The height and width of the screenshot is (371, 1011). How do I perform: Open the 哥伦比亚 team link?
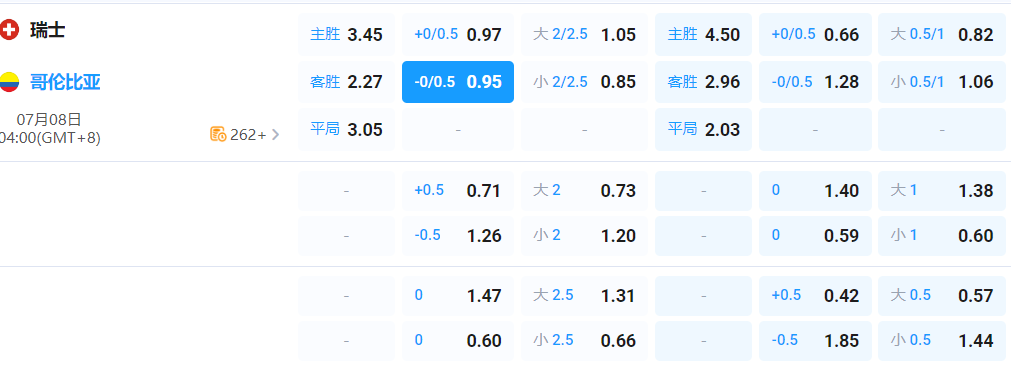click(65, 82)
